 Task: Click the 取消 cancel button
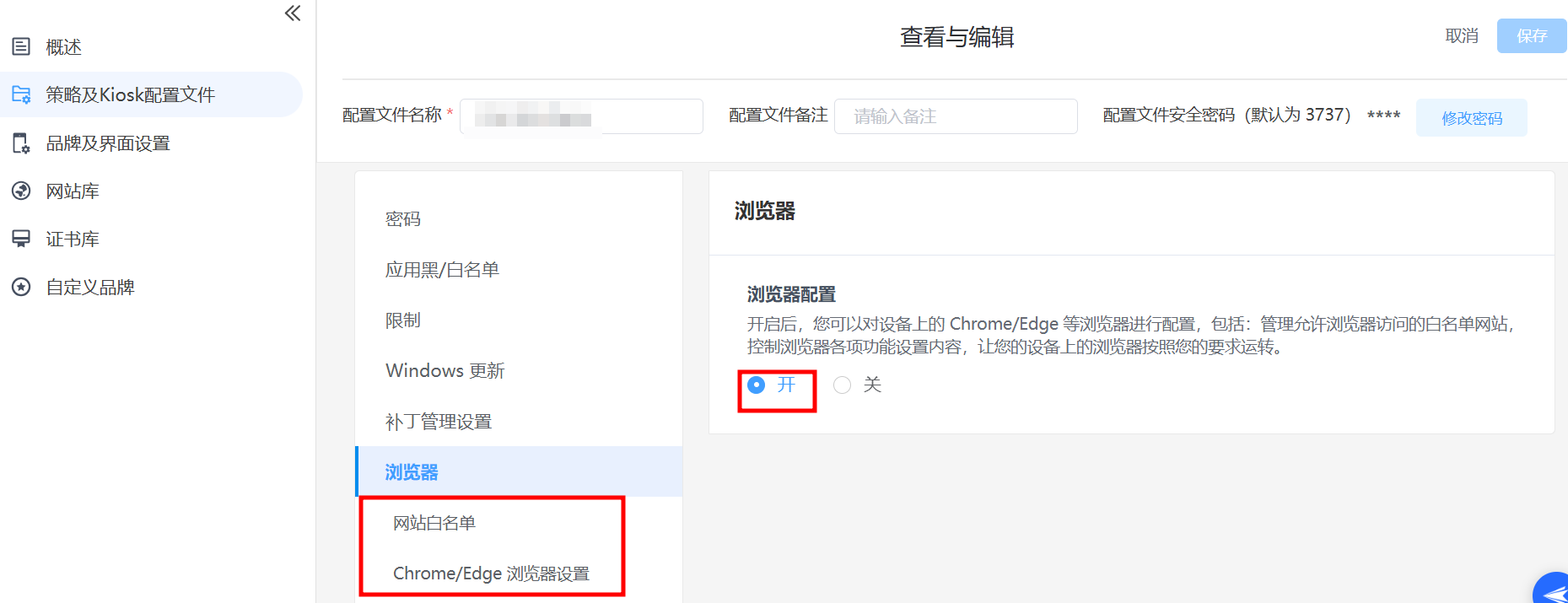(x=1462, y=35)
